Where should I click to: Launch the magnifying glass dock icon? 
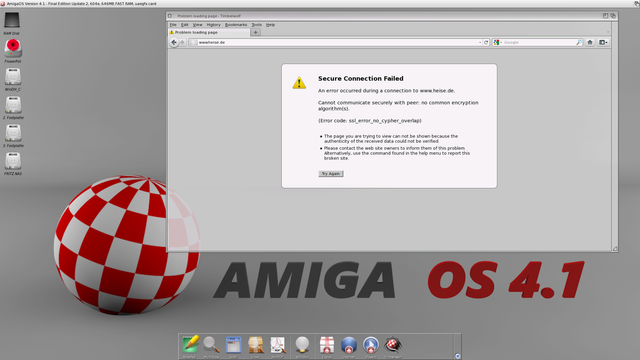click(x=211, y=344)
